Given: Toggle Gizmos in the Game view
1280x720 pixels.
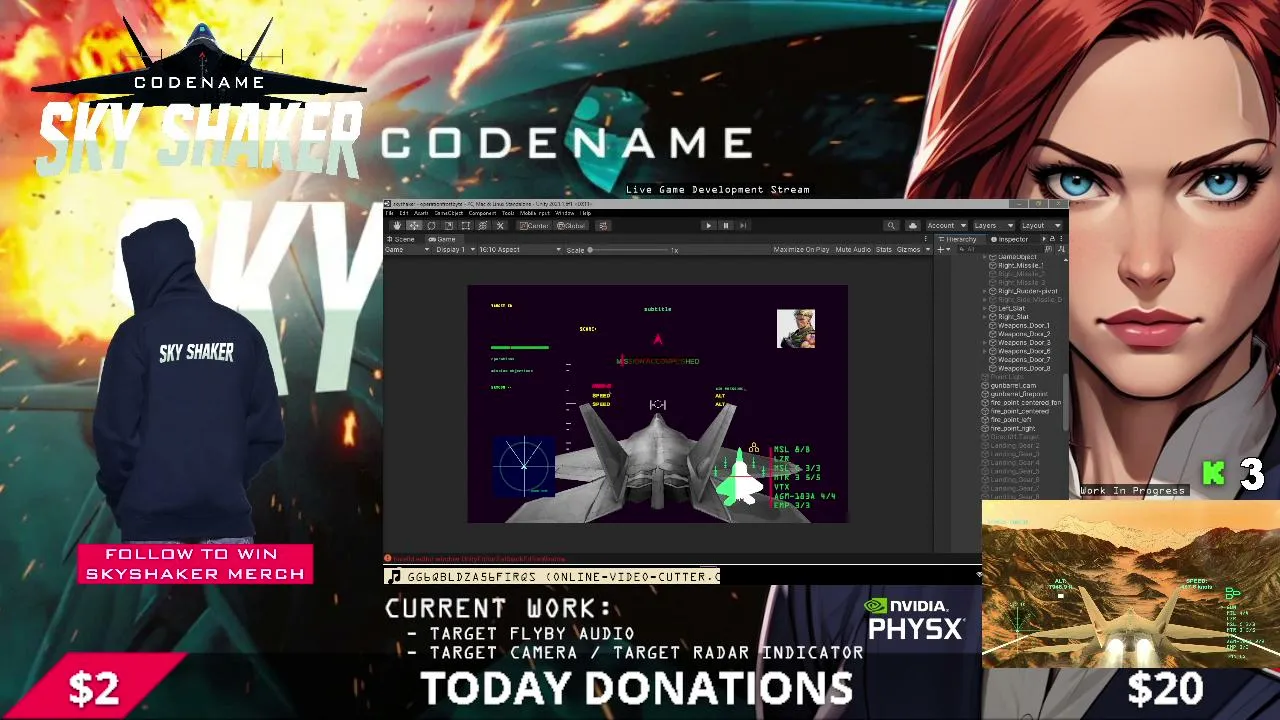Looking at the screenshot, I should click(908, 249).
